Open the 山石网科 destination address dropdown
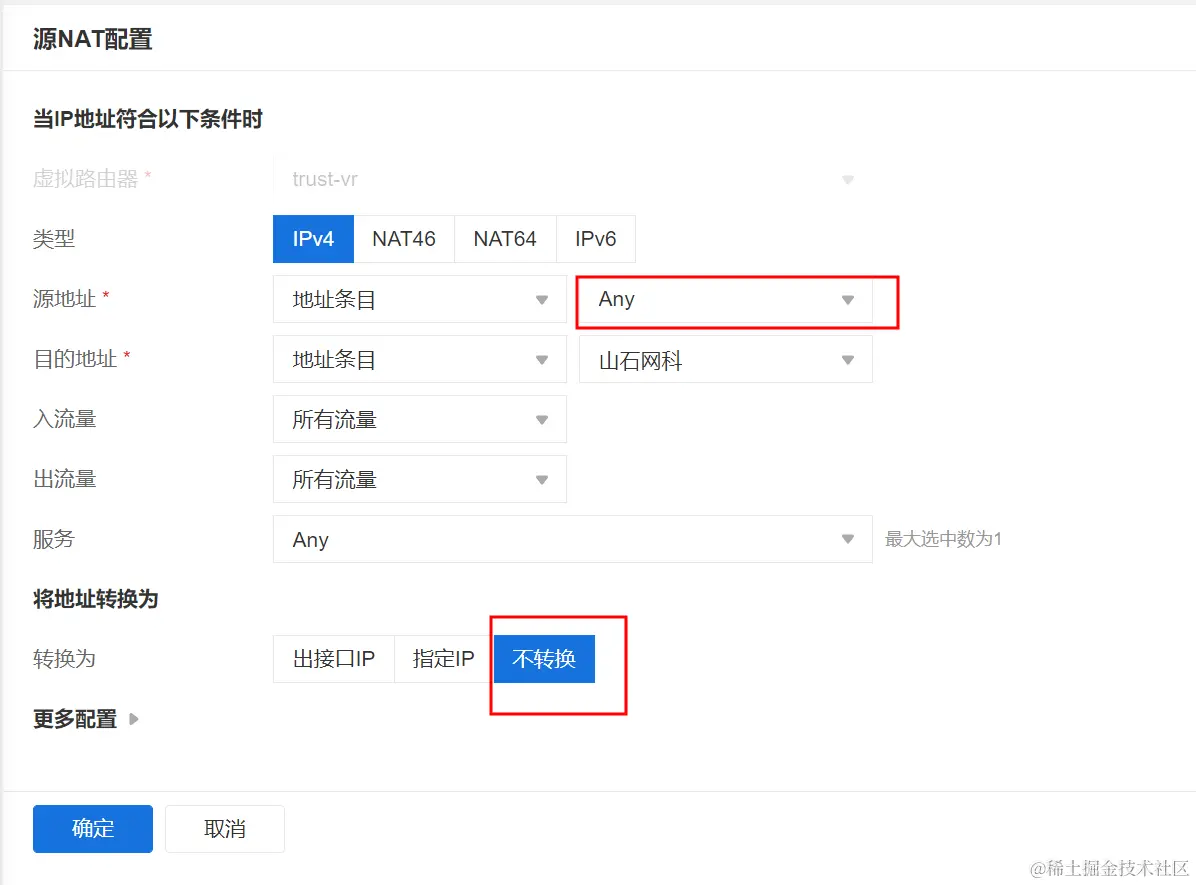The width and height of the screenshot is (1196, 885). point(725,359)
